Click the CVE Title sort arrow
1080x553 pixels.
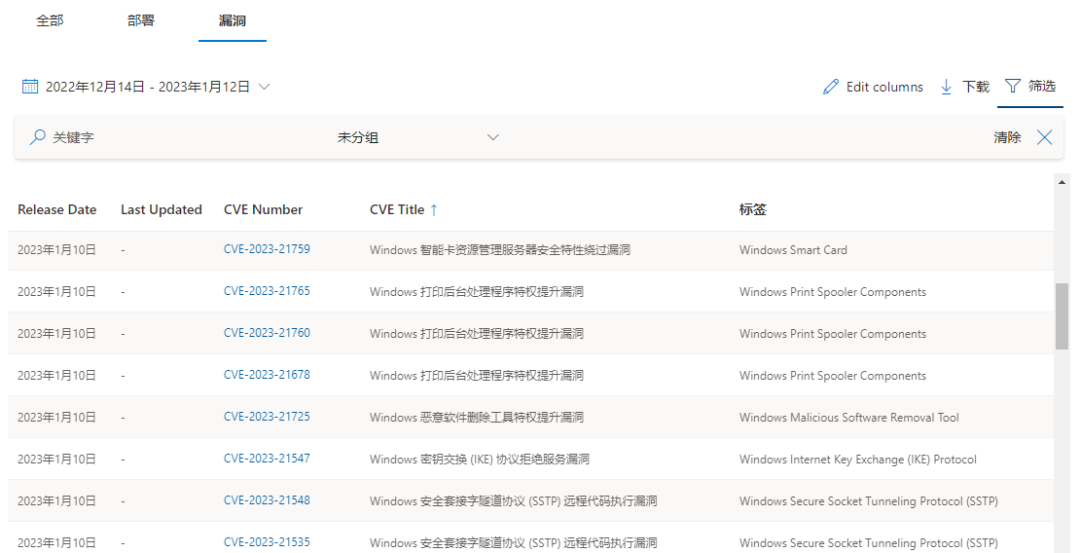pyautogui.click(x=434, y=210)
